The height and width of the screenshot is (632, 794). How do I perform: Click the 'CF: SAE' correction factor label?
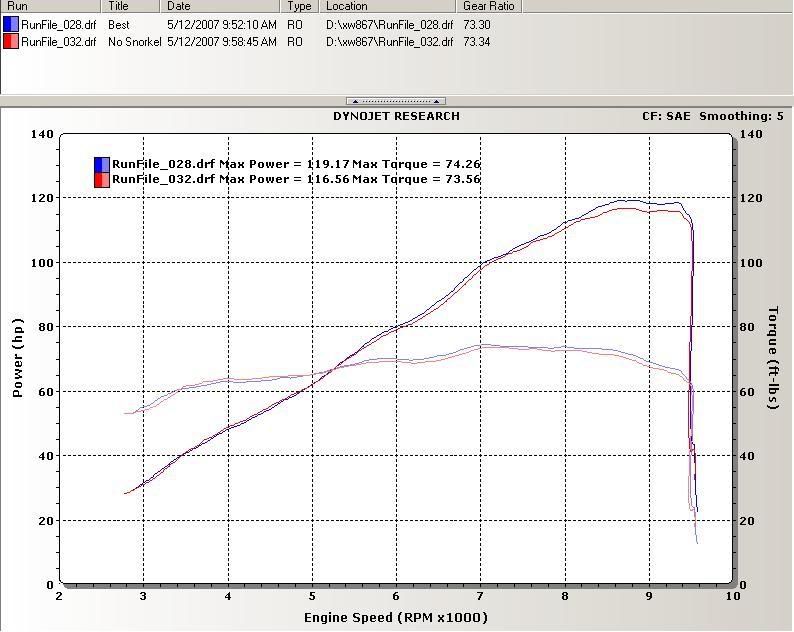(666, 116)
